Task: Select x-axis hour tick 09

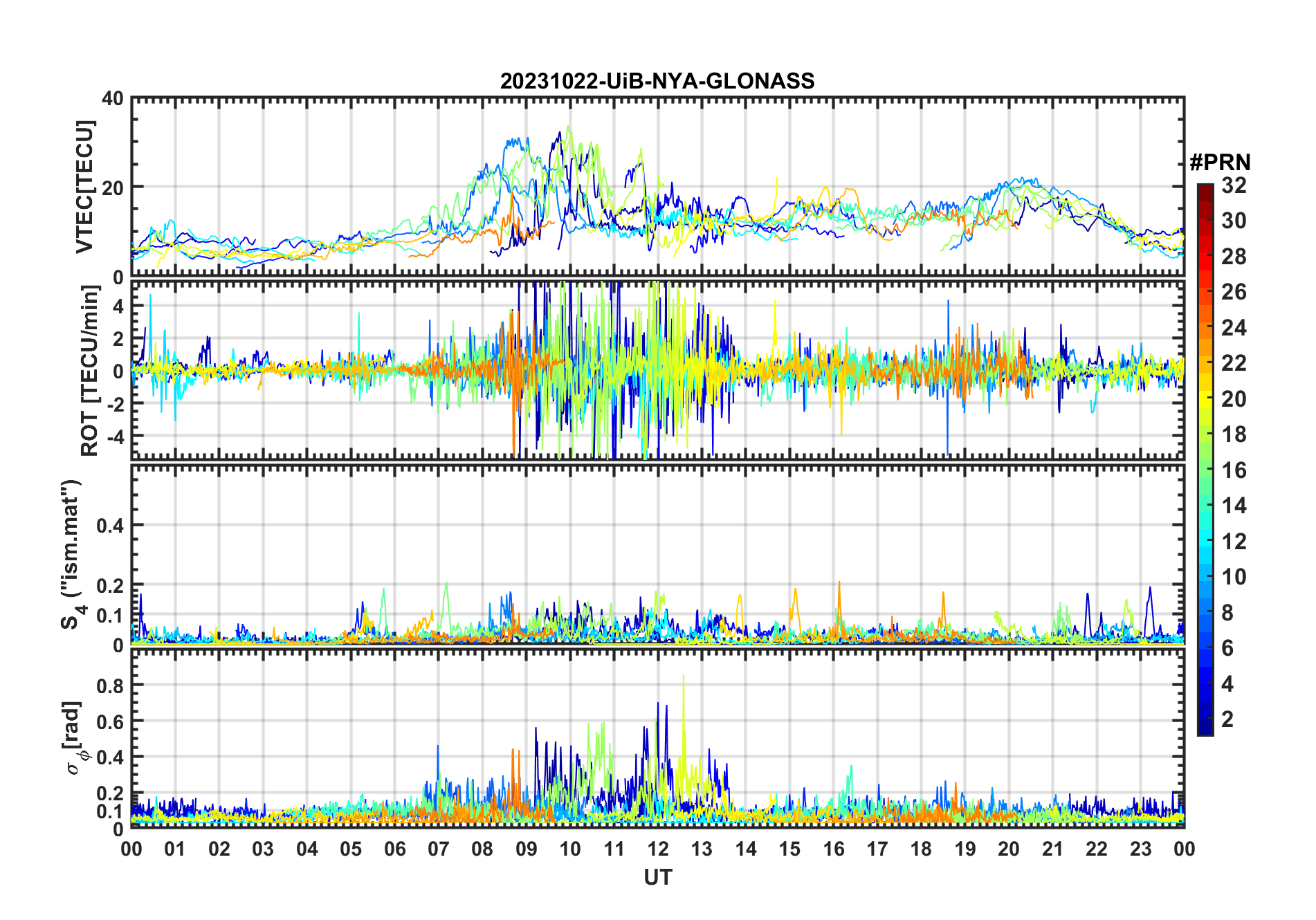Action: tap(526, 849)
